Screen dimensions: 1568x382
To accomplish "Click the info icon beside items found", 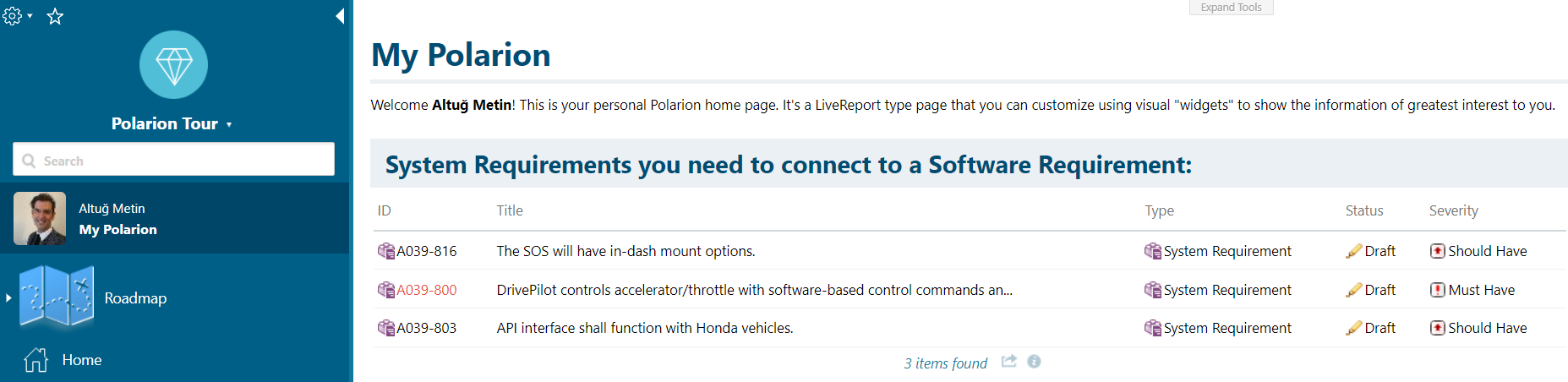I will click(1034, 362).
